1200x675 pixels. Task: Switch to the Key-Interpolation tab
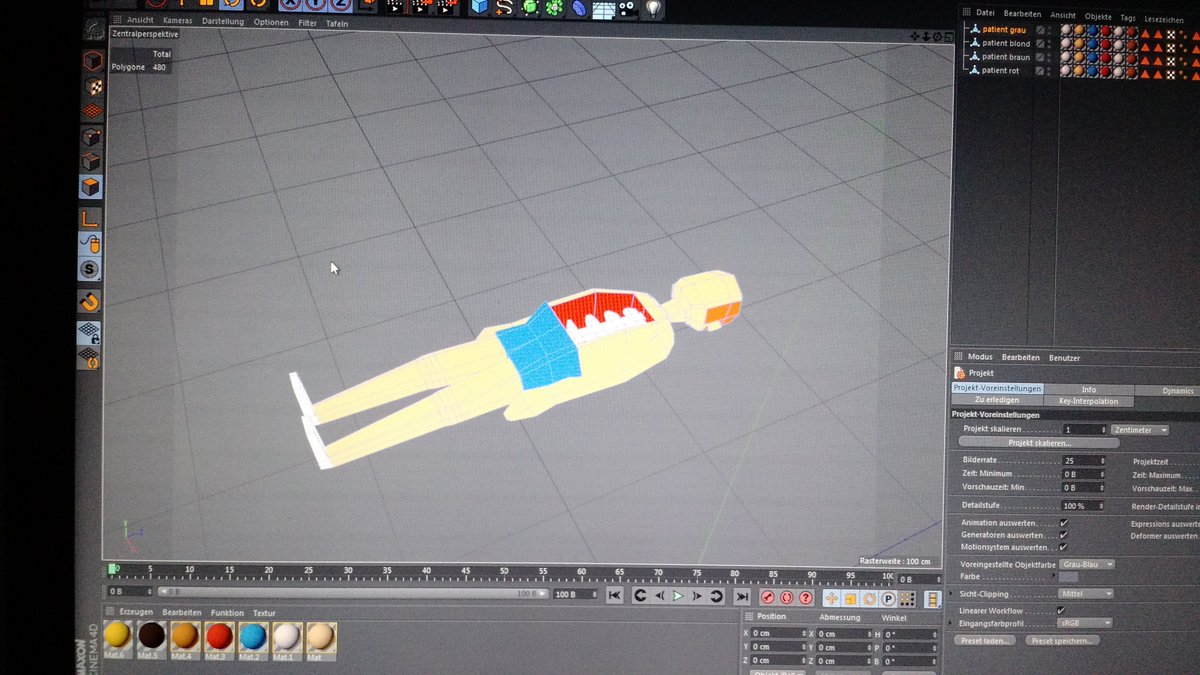pos(1088,401)
